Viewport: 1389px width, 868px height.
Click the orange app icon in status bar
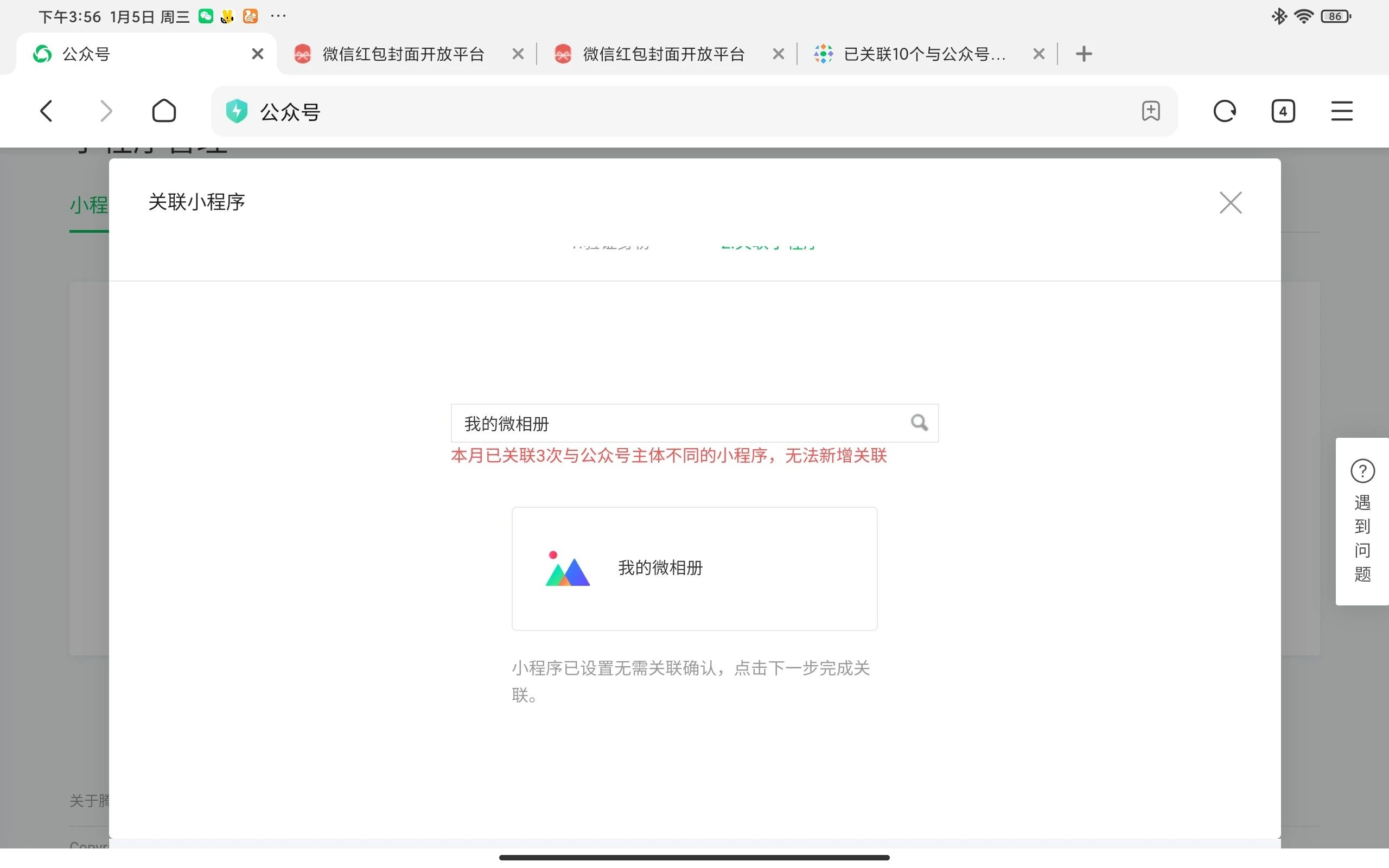(x=250, y=16)
